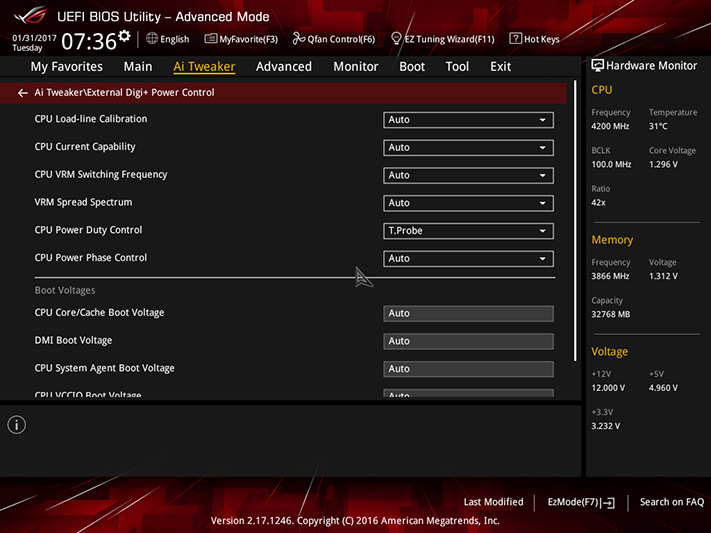Select DMI Boot Voltage label
711x533 pixels.
(73, 340)
